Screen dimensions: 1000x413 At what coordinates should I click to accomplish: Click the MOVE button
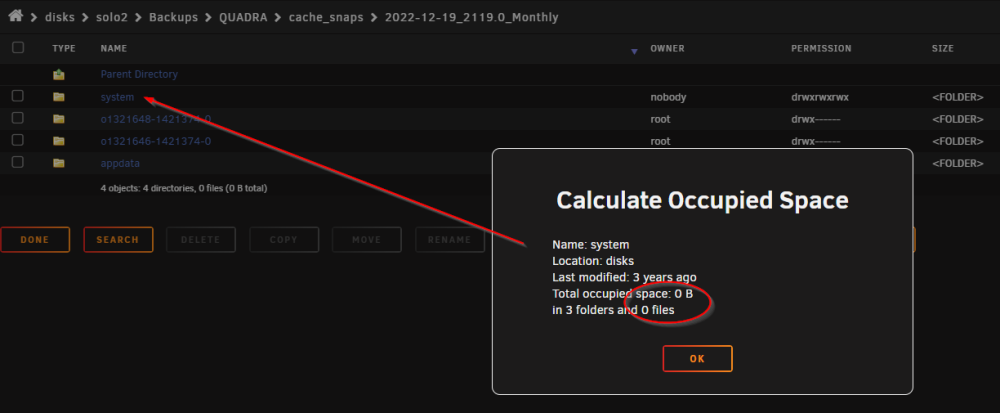(x=367, y=240)
